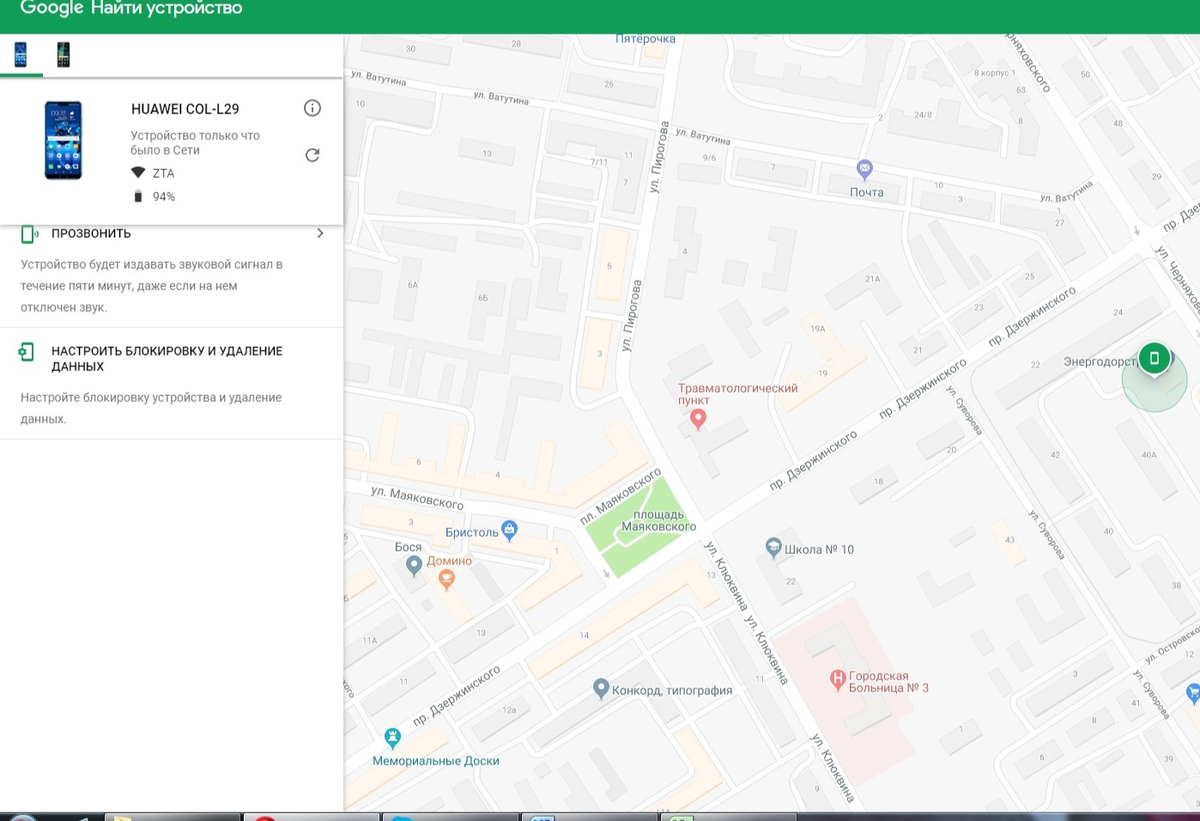
Task: Click the HUAWEI COL-L29 device name
Action: (185, 109)
